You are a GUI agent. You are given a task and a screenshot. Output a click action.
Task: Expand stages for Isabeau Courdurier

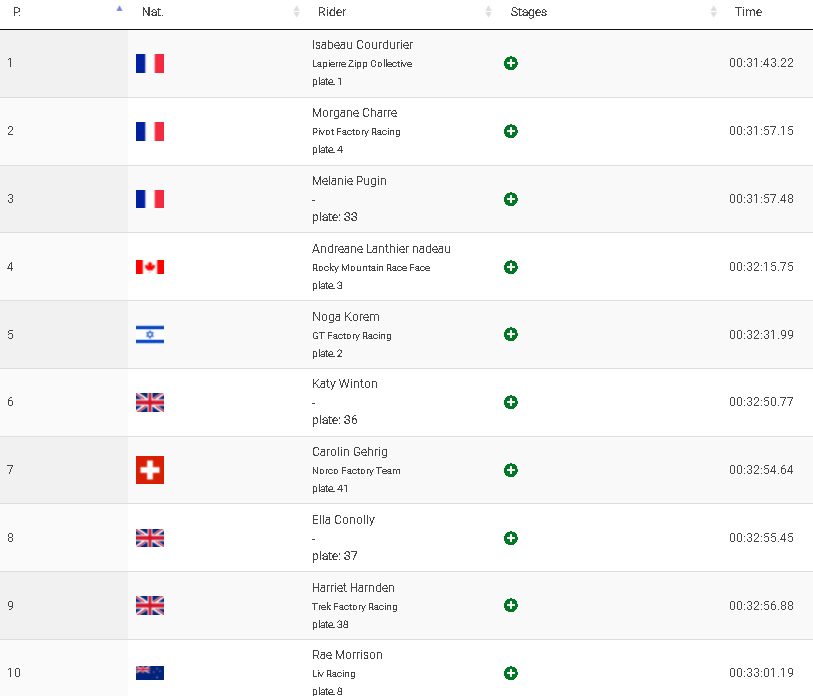pyautogui.click(x=511, y=63)
